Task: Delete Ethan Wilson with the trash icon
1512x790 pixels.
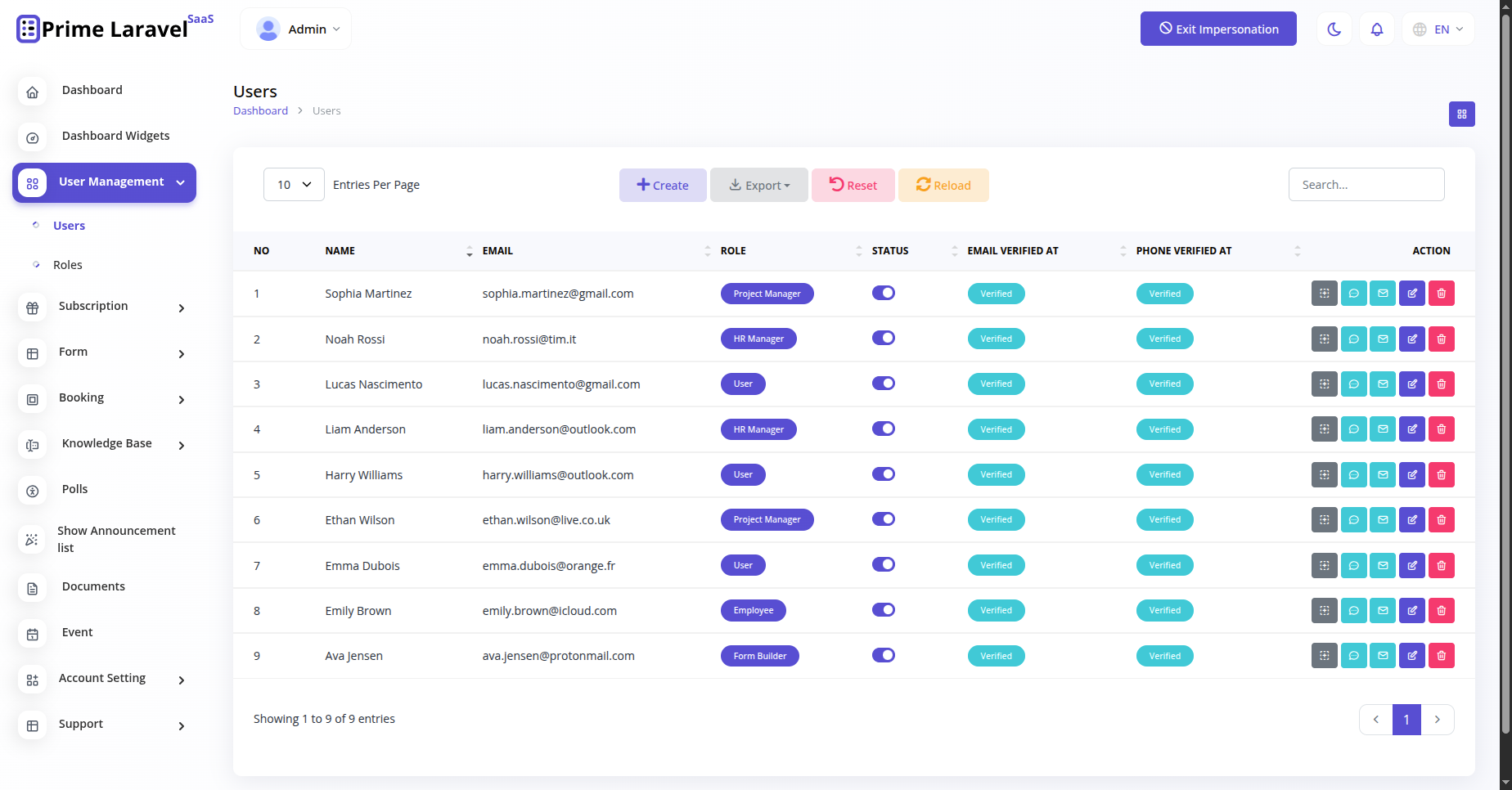Action: [x=1442, y=519]
